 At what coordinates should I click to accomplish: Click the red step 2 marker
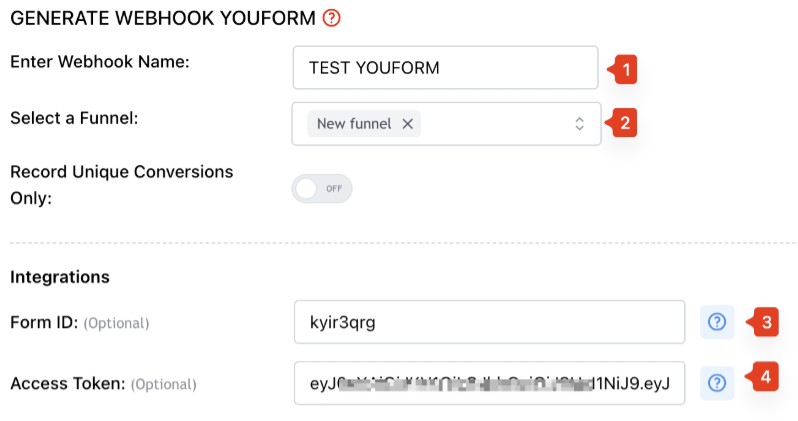(x=621, y=123)
